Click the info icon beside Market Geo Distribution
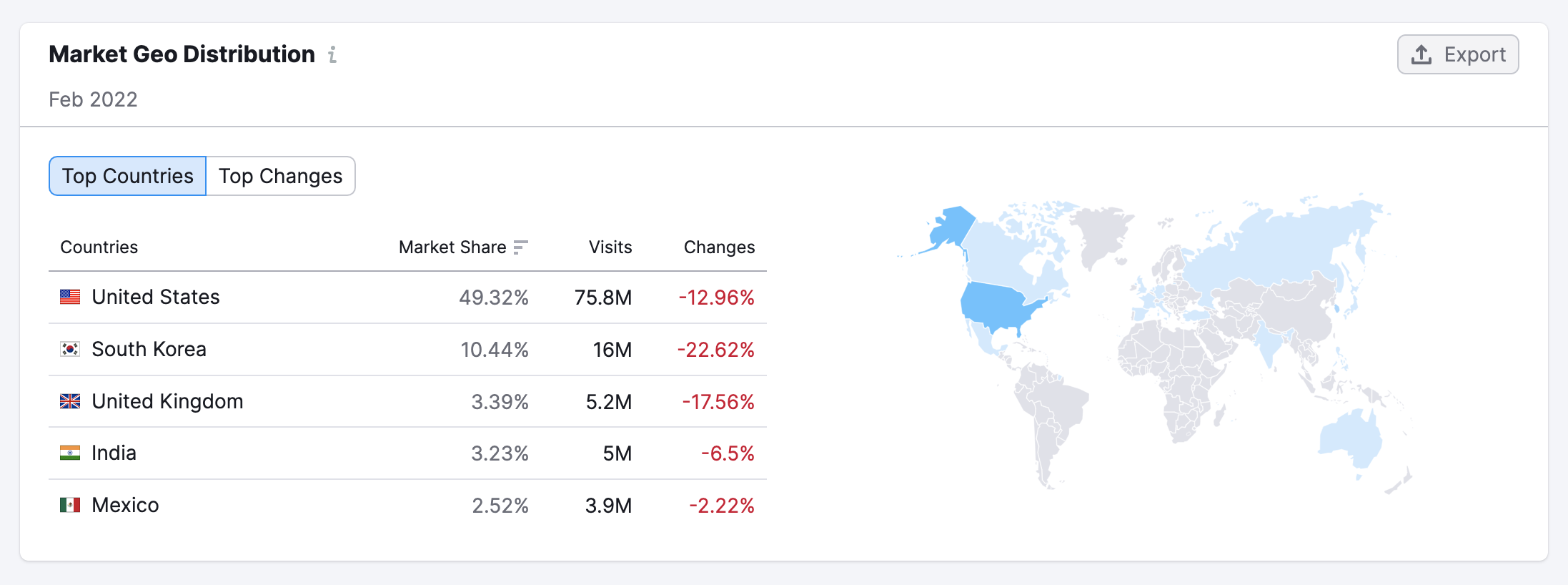This screenshot has height=585, width=1568. 332,54
